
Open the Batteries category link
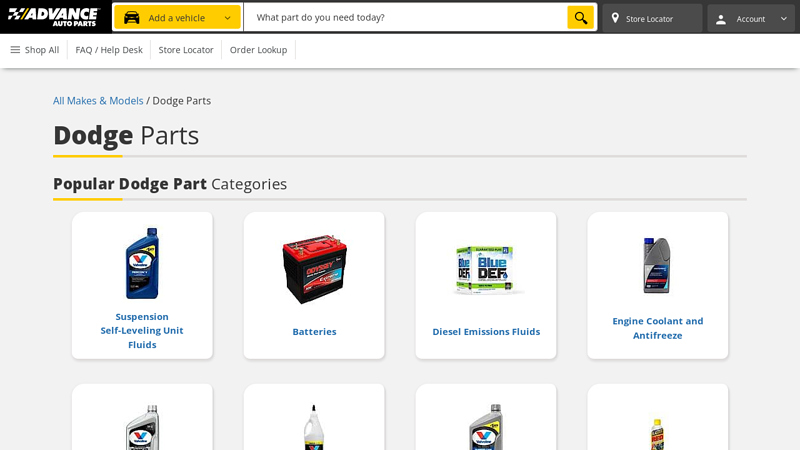[314, 332]
